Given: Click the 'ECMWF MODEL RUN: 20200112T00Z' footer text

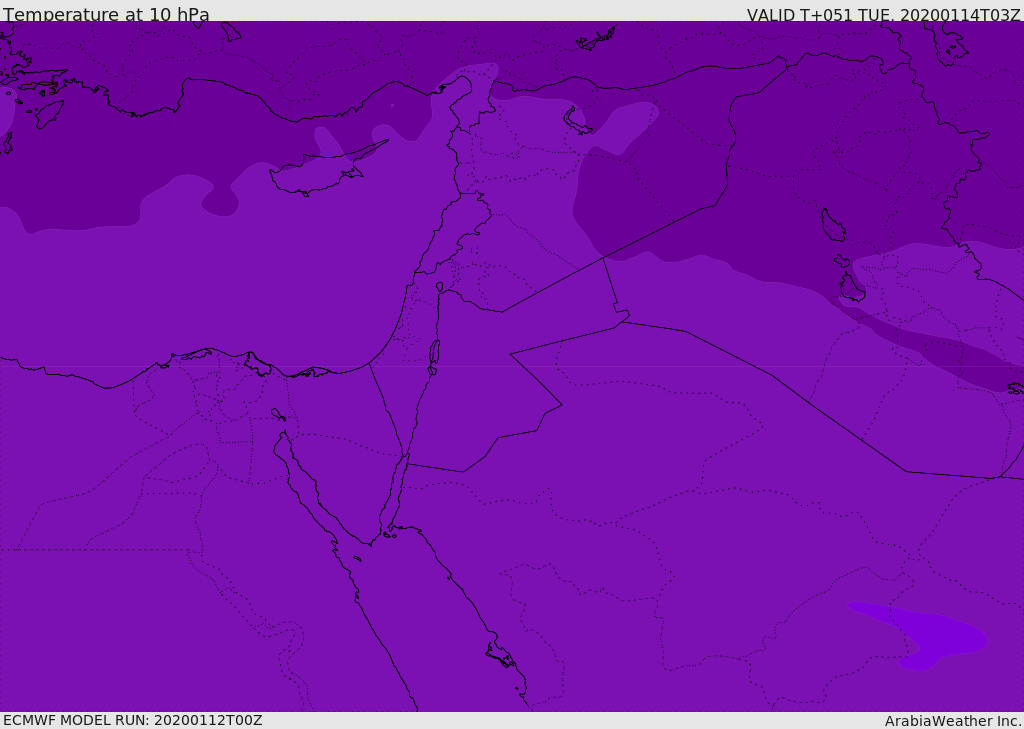Looking at the screenshot, I should pyautogui.click(x=133, y=720).
